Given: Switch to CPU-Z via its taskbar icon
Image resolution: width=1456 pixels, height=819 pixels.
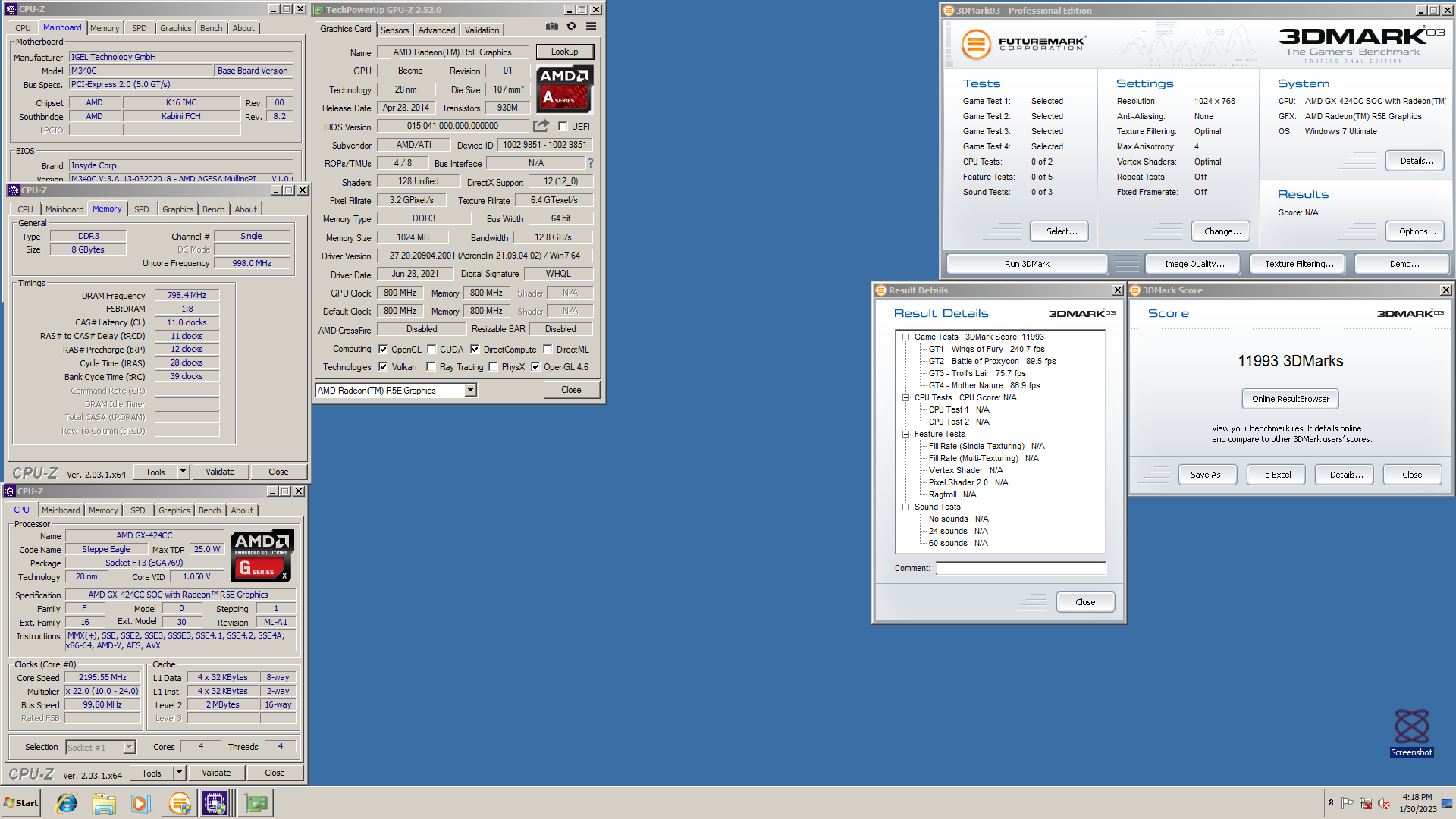Looking at the screenshot, I should (215, 803).
